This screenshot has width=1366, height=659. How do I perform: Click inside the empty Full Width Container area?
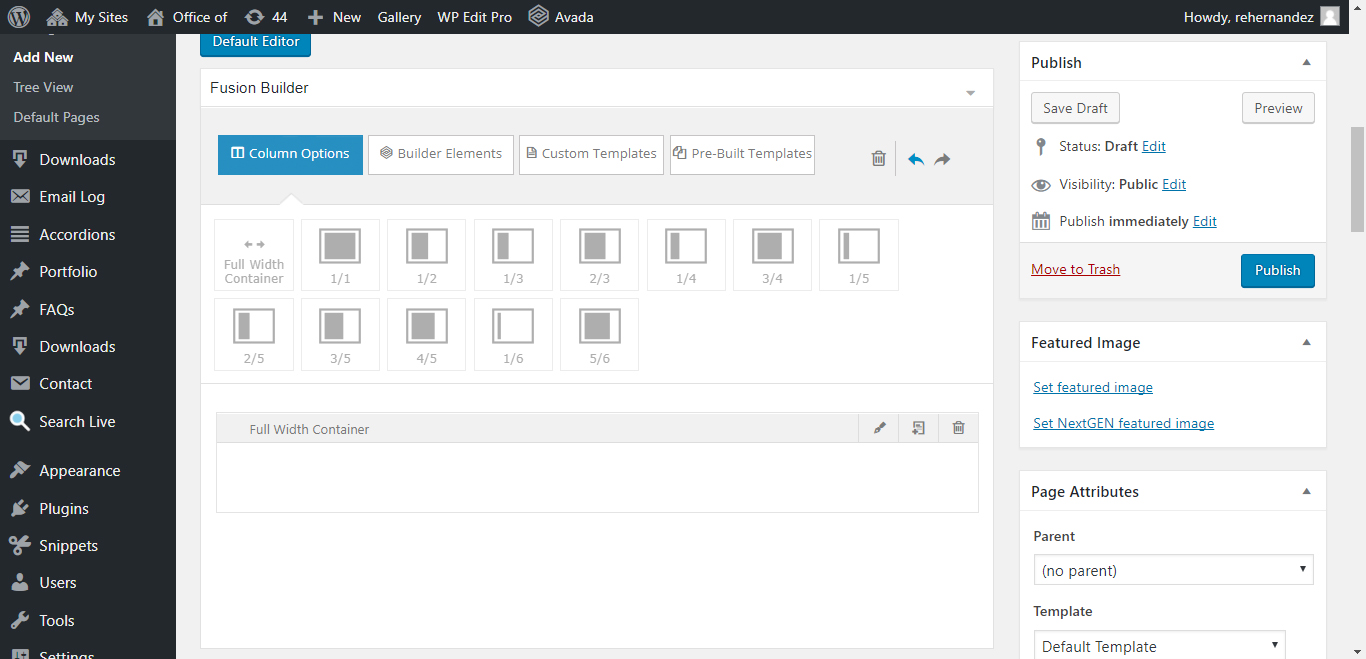click(597, 477)
